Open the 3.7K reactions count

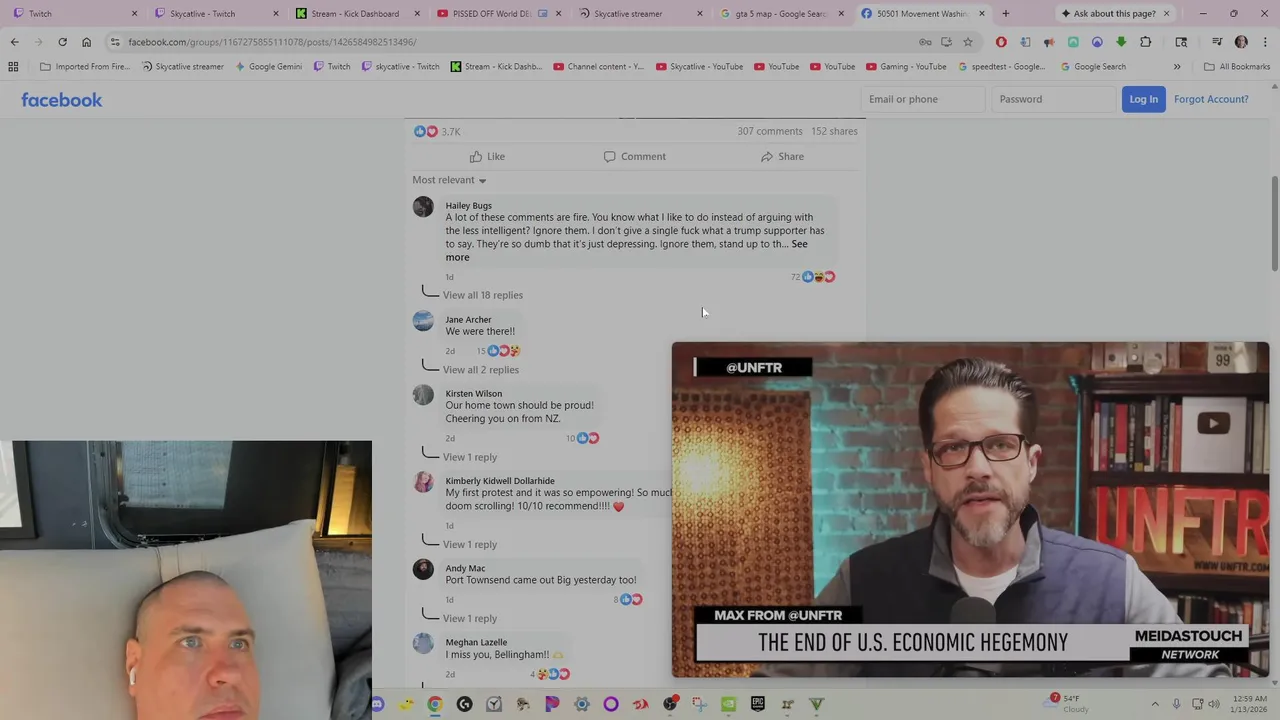point(451,131)
